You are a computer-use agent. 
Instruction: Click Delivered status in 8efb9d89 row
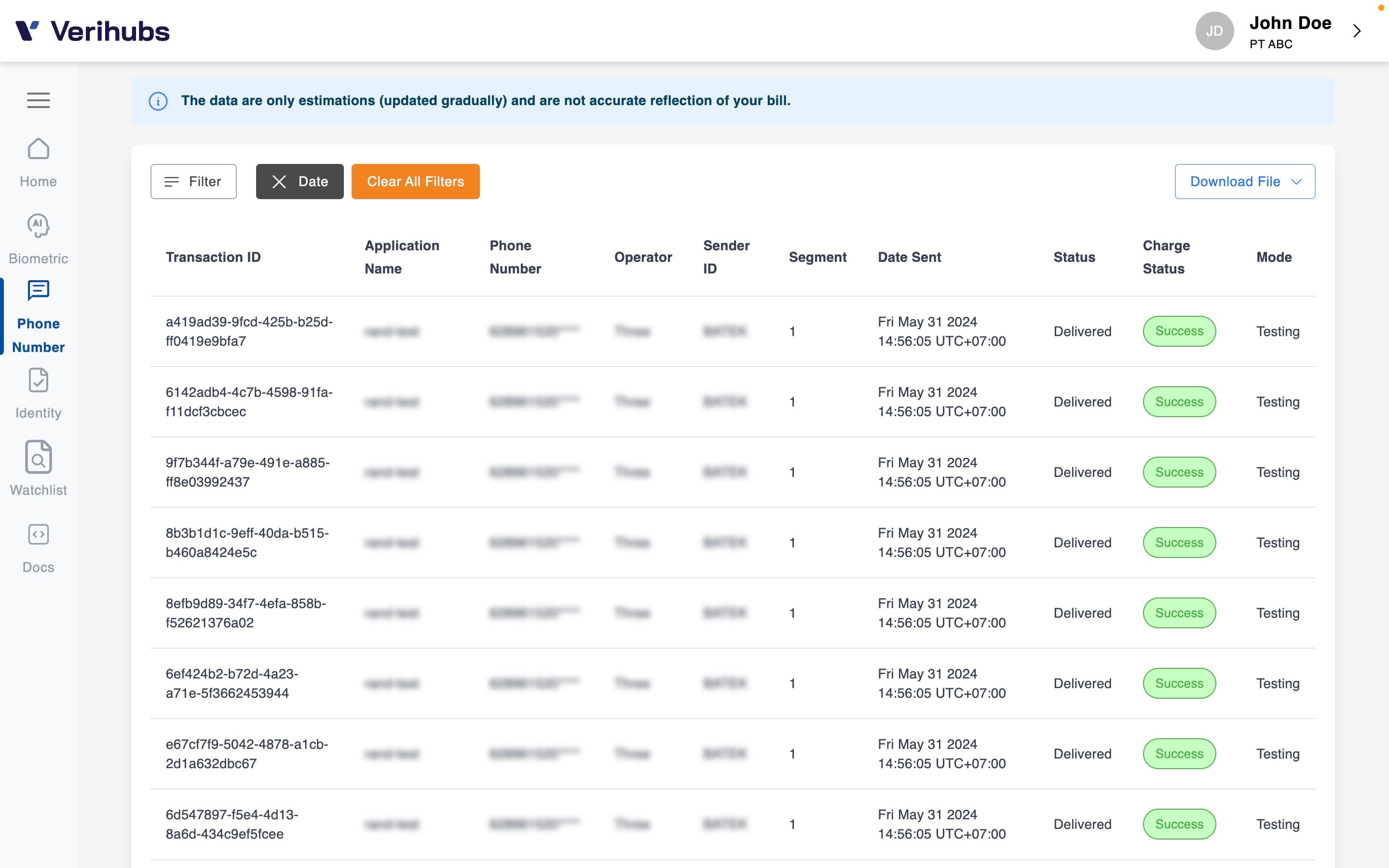coord(1082,613)
